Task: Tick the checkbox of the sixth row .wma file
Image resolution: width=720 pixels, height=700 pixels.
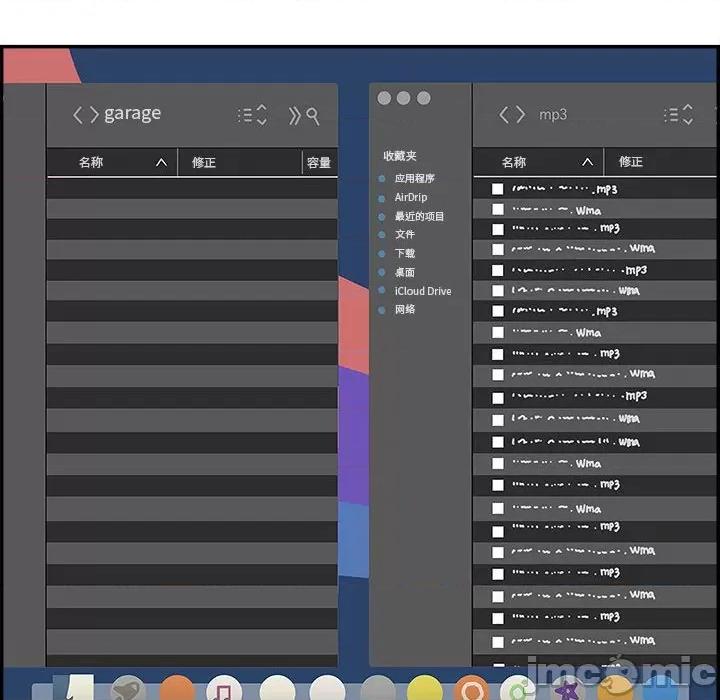Action: pyautogui.click(x=498, y=290)
